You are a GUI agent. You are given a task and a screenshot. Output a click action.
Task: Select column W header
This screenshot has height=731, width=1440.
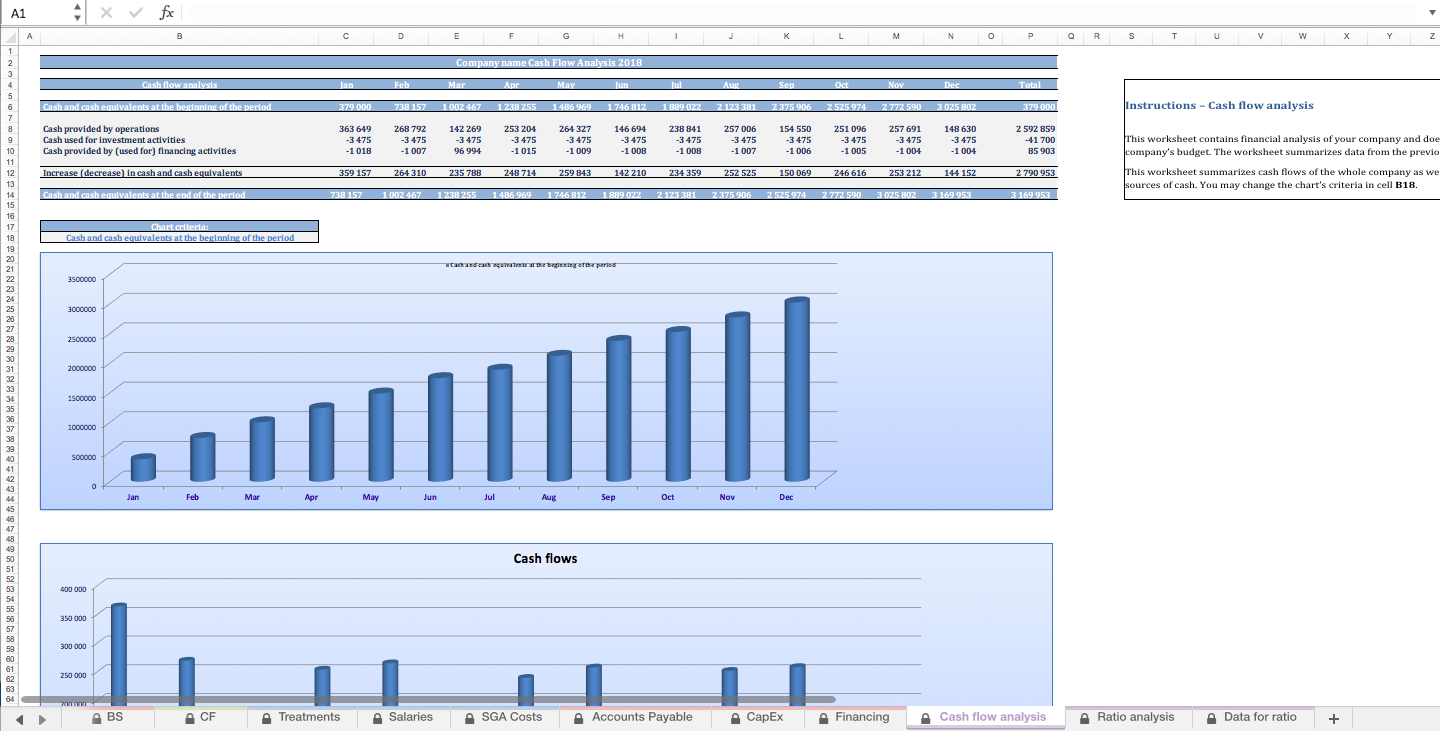click(x=1302, y=37)
